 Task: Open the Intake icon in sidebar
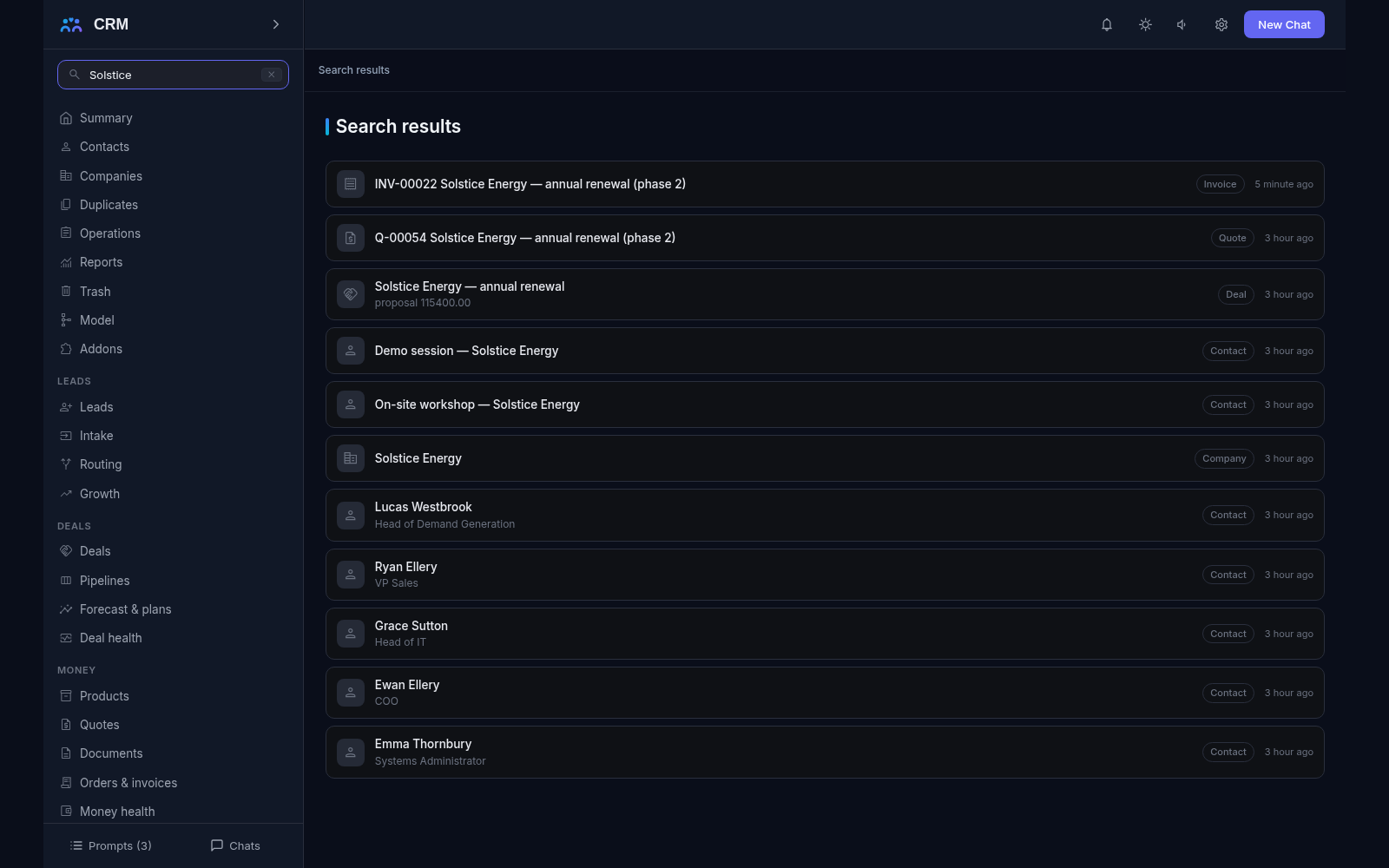click(66, 436)
